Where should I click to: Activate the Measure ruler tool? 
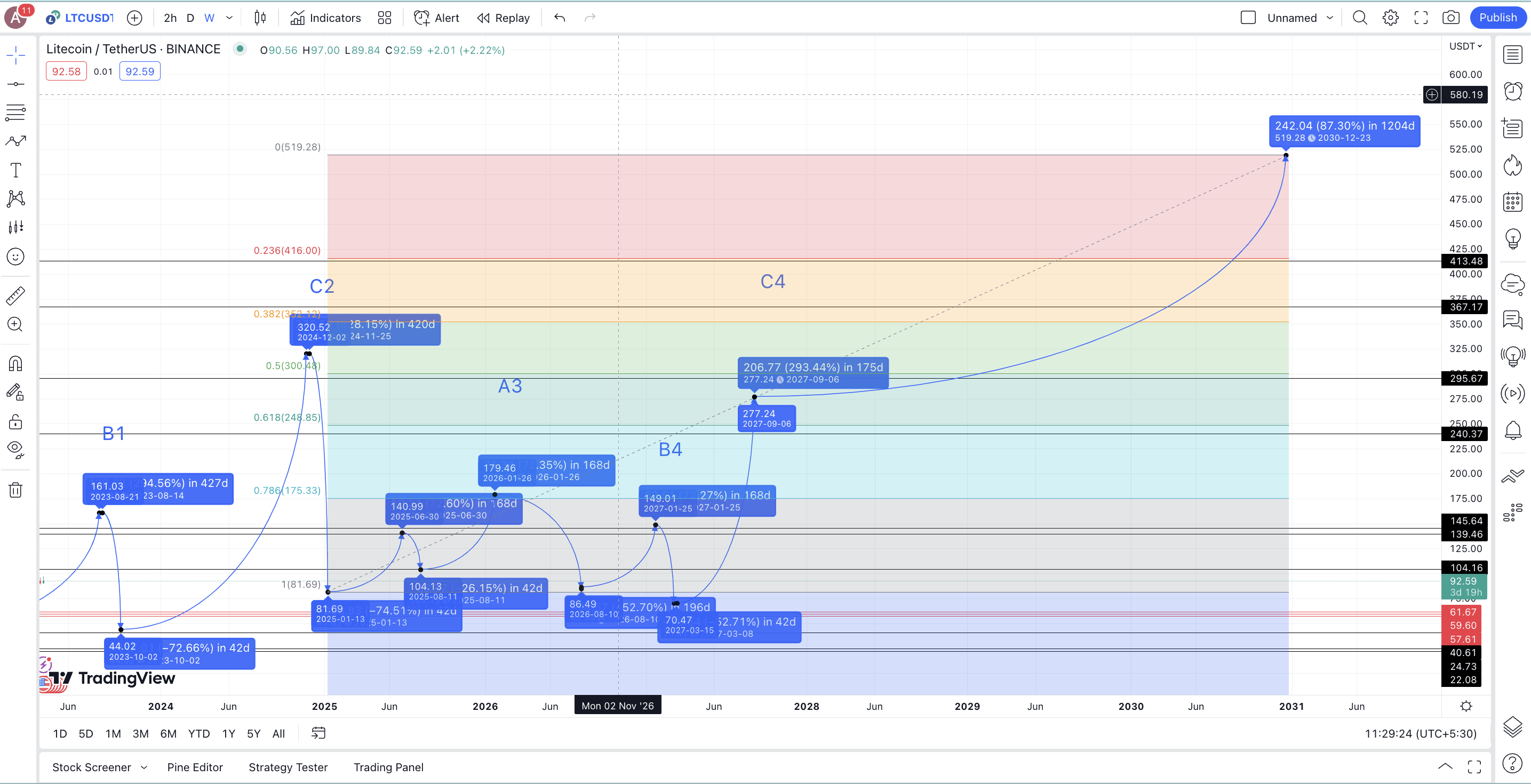[15, 295]
